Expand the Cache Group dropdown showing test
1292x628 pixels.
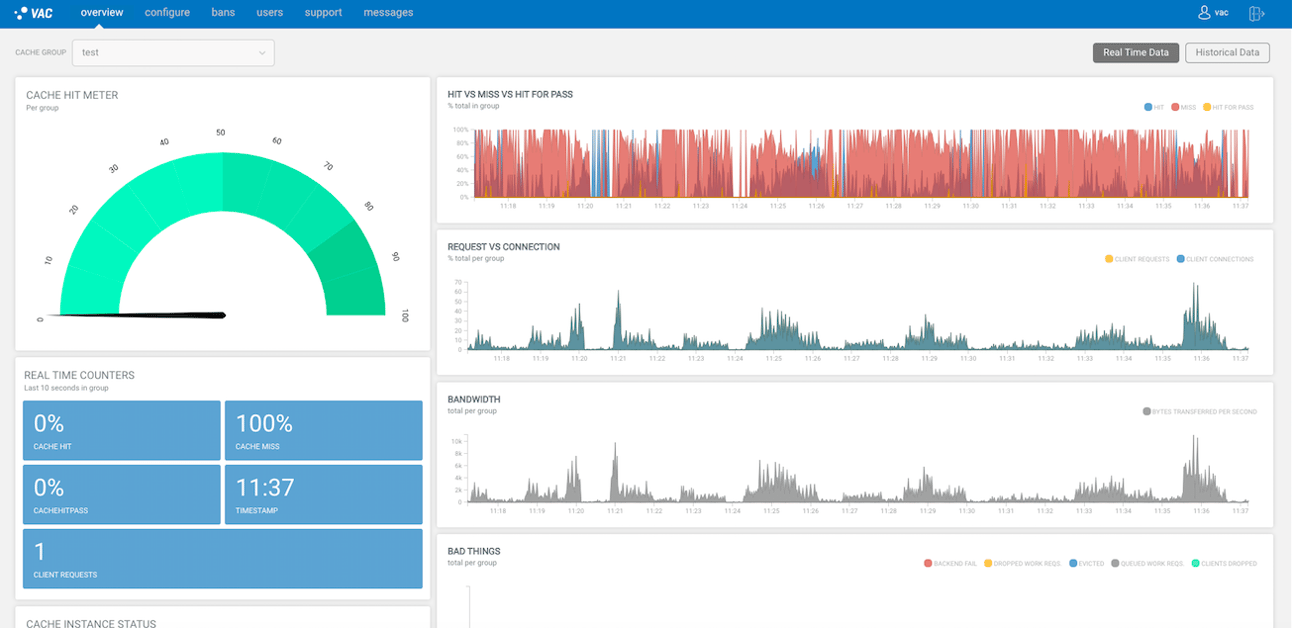pos(173,52)
